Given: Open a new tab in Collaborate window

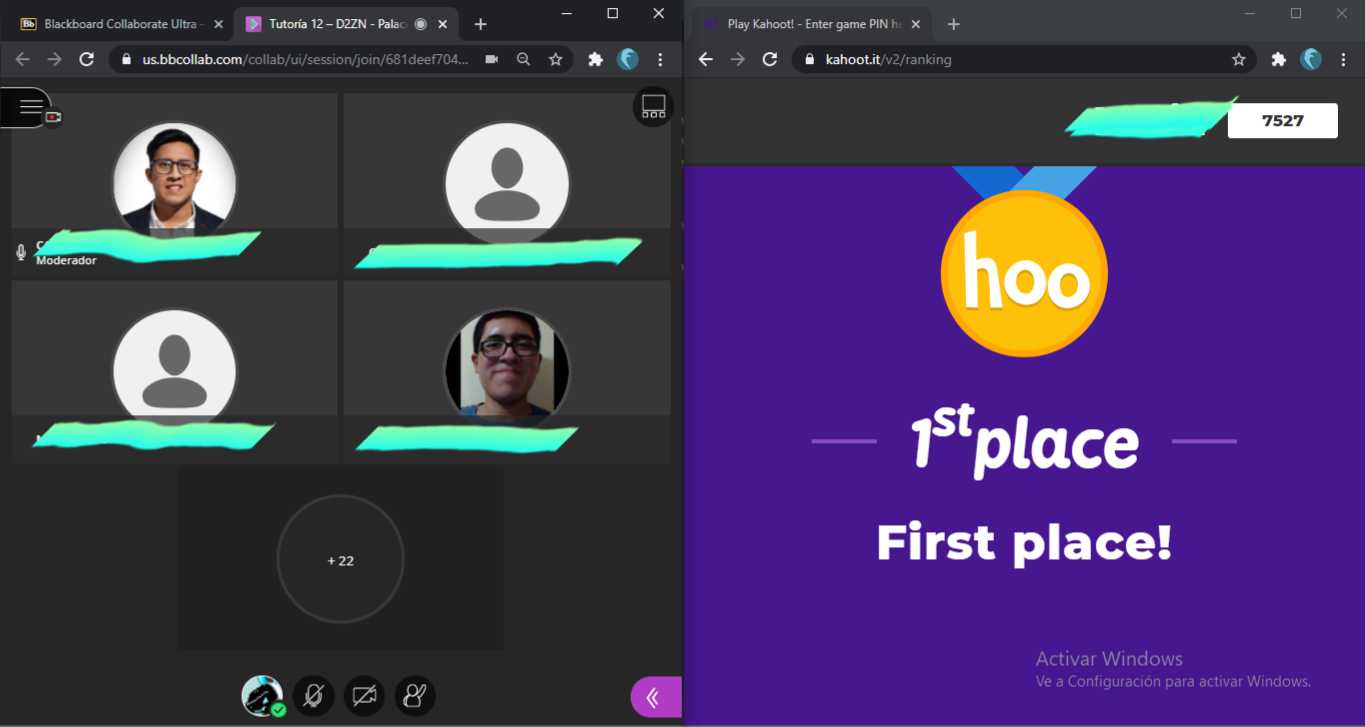Looking at the screenshot, I should click(x=481, y=24).
